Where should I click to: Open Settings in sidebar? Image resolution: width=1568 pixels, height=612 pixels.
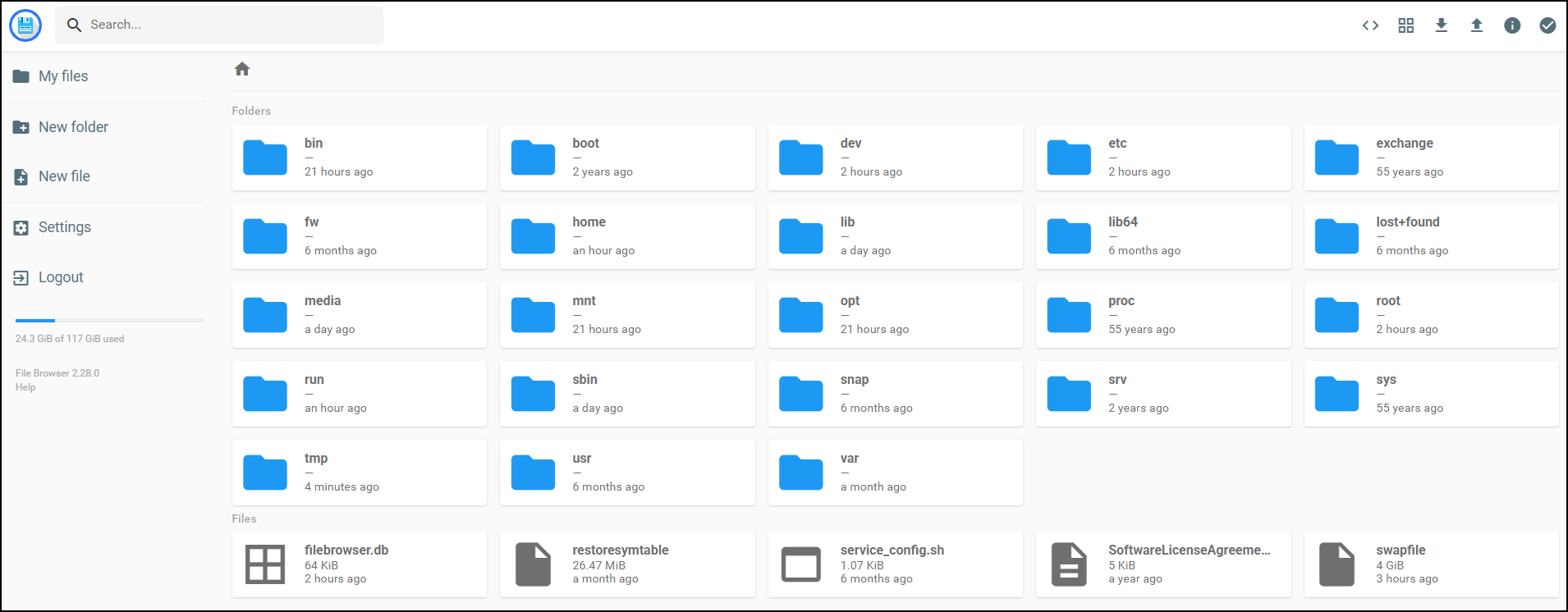point(104,227)
